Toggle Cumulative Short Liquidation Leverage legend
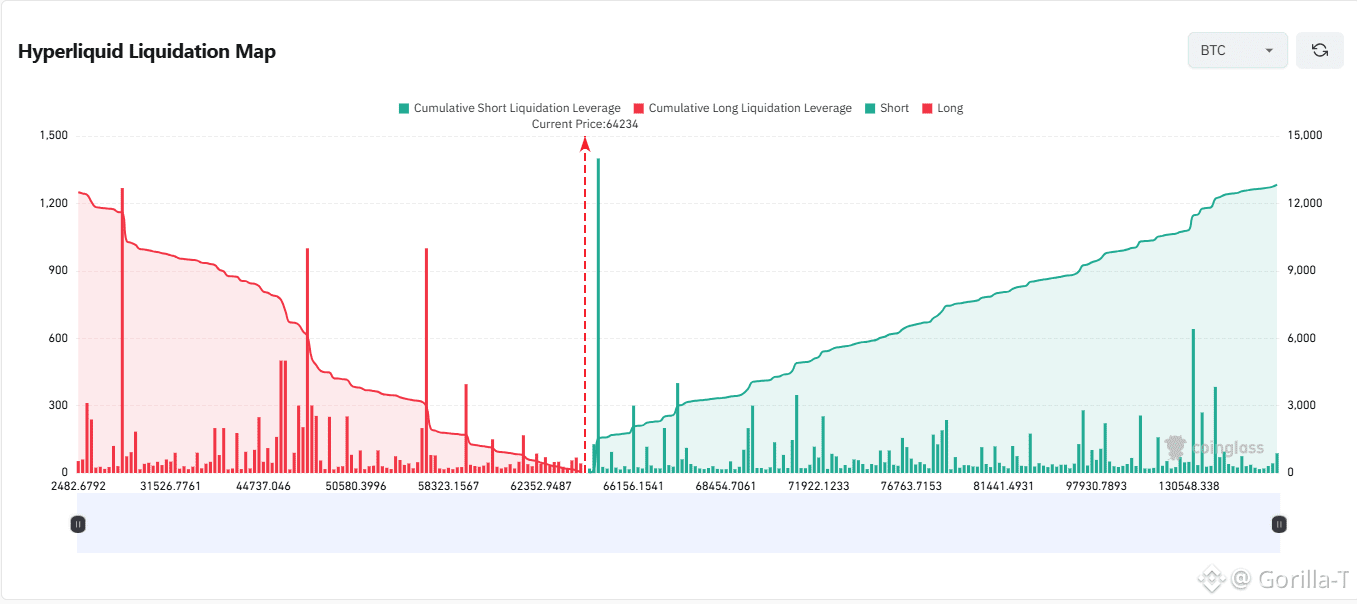The width and height of the screenshot is (1357, 604). click(509, 108)
